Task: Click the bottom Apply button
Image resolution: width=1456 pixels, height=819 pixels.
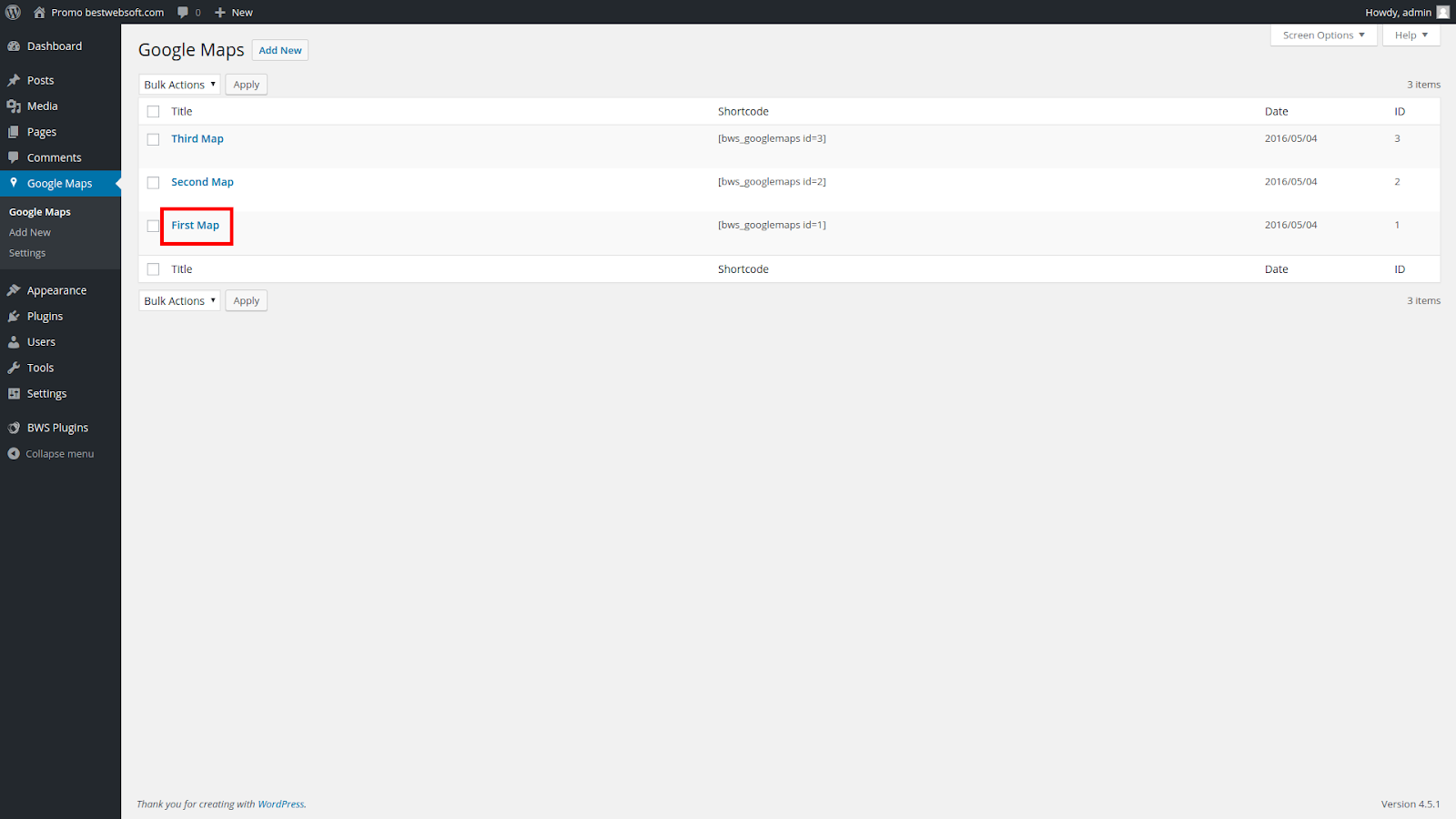Action: click(247, 300)
